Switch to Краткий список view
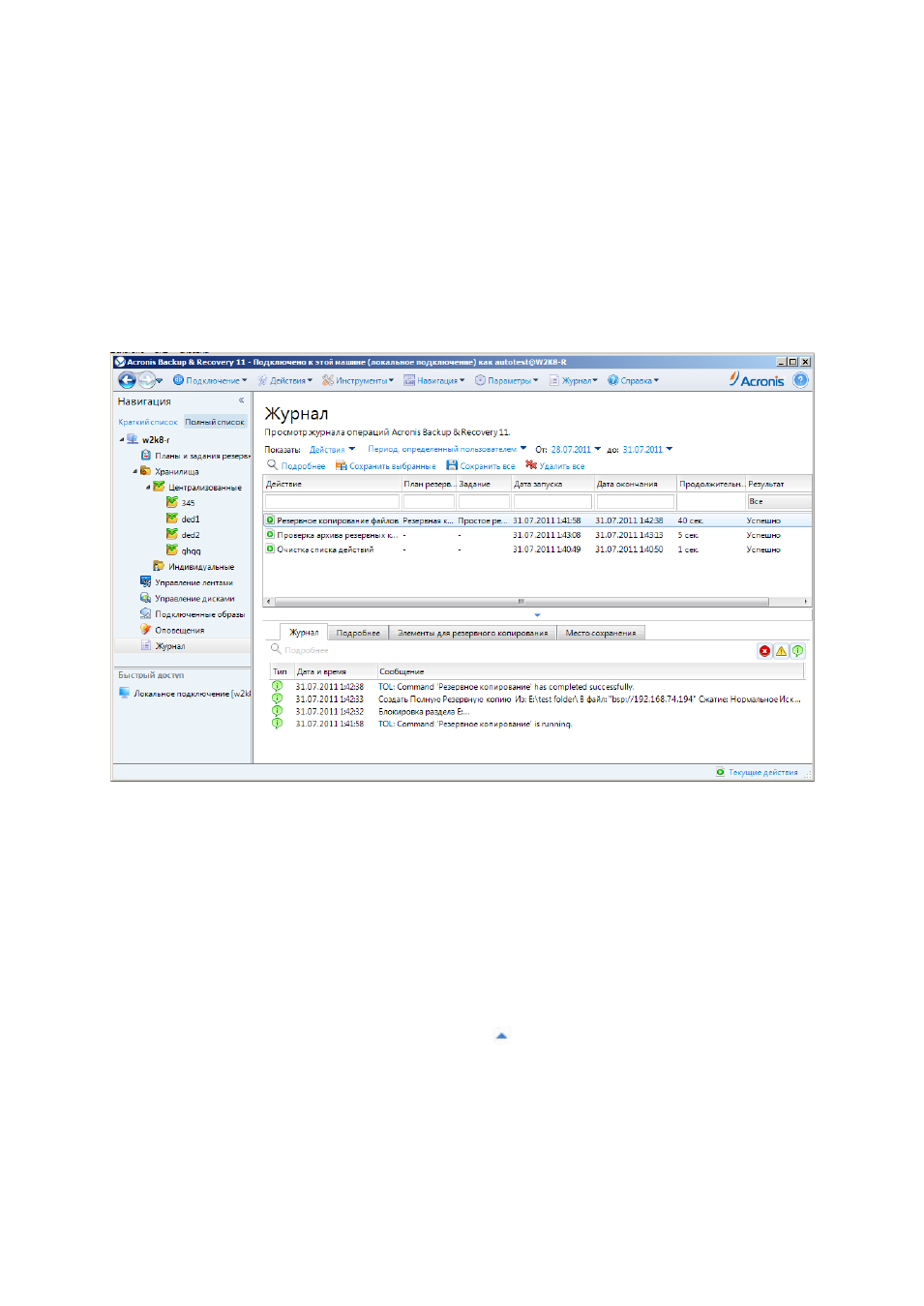 (x=148, y=422)
